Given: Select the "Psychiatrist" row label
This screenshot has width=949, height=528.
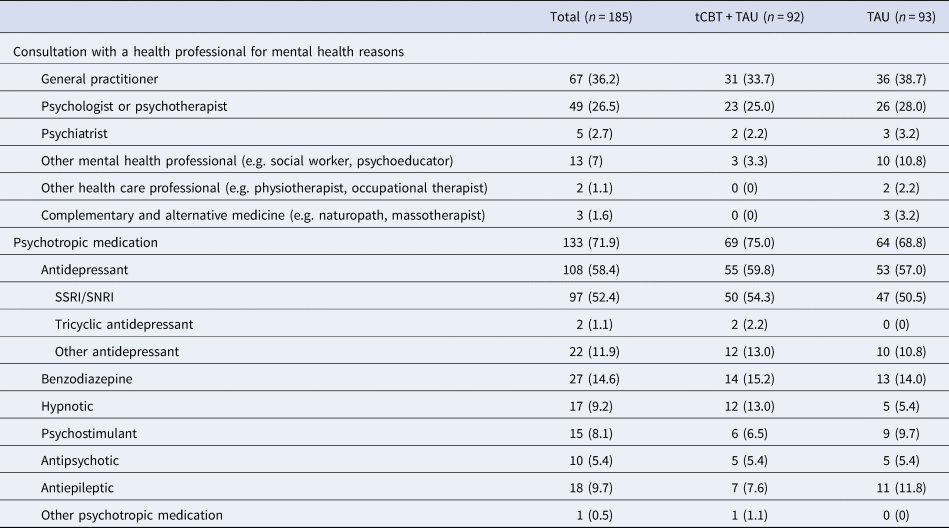Looking at the screenshot, I should (x=75, y=132).
